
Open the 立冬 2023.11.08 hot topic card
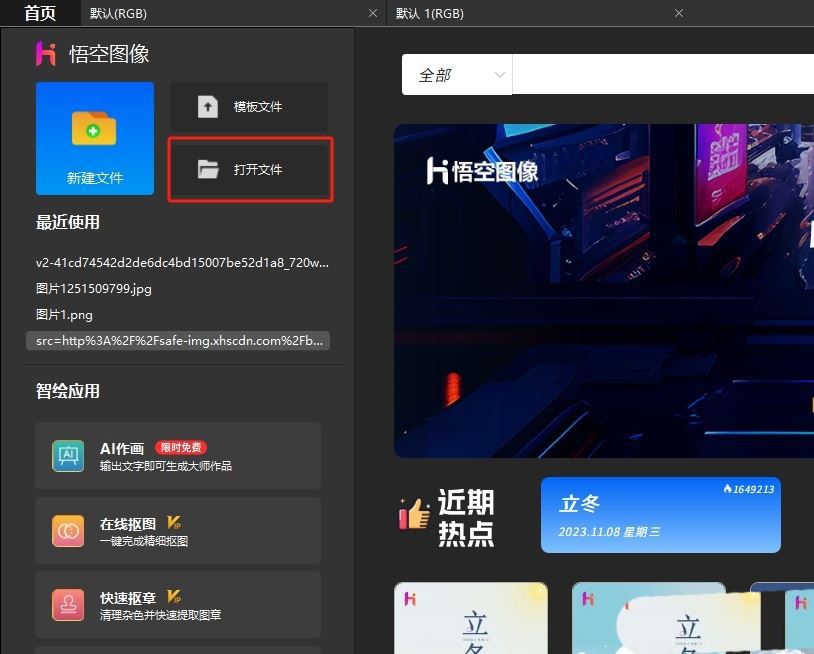[x=661, y=515]
